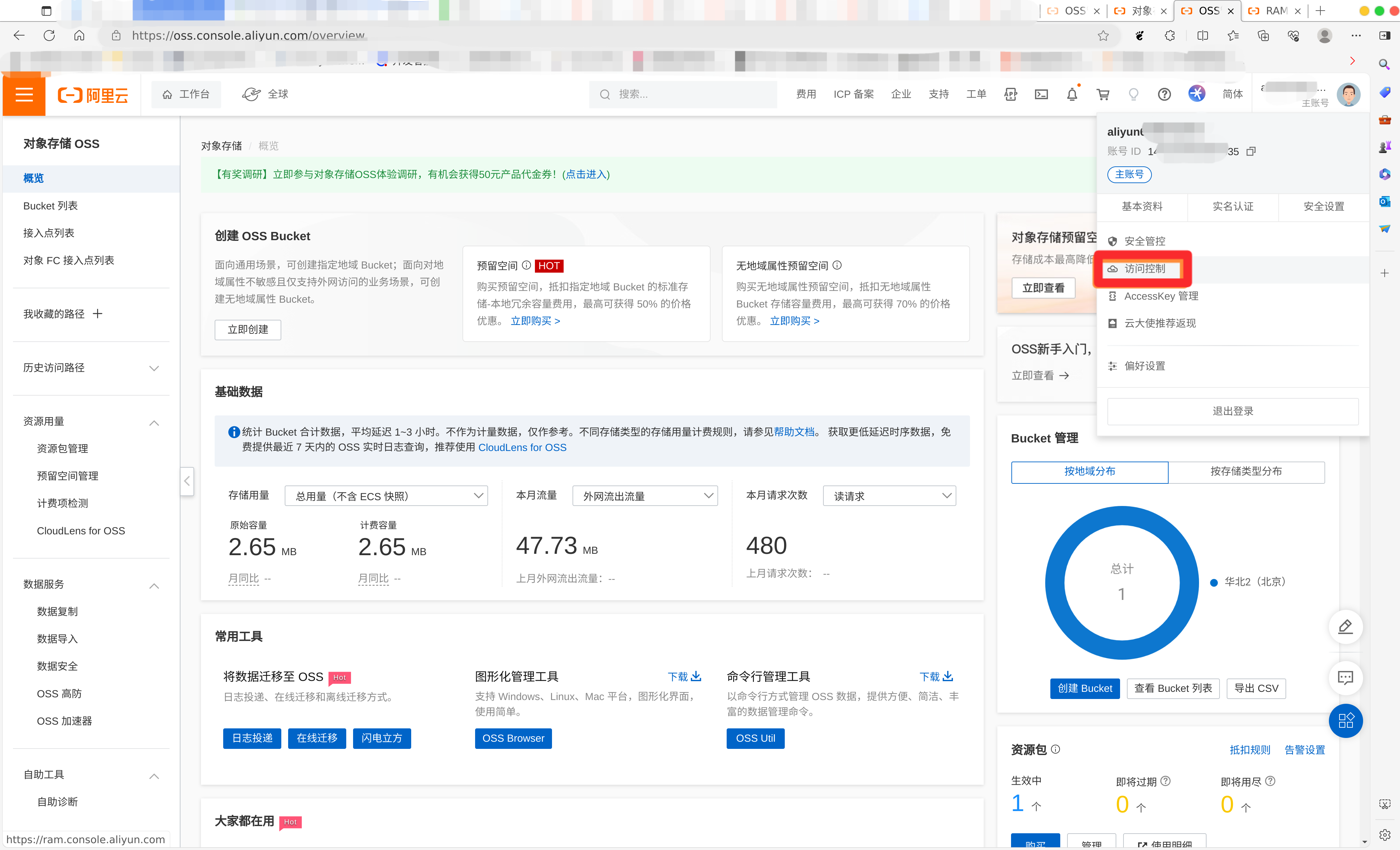The width and height of the screenshot is (1400, 850).
Task: Open the 全球 region selector
Action: point(265,94)
